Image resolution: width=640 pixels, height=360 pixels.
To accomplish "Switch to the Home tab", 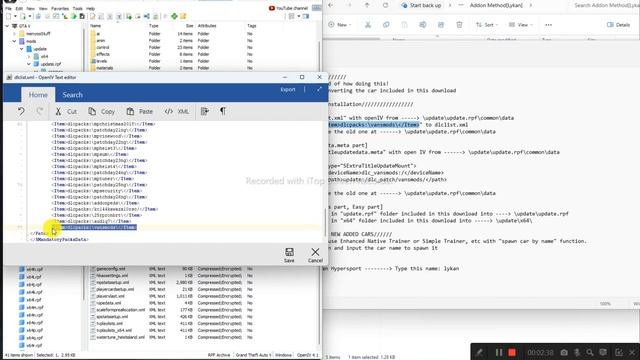I will pos(38,95).
